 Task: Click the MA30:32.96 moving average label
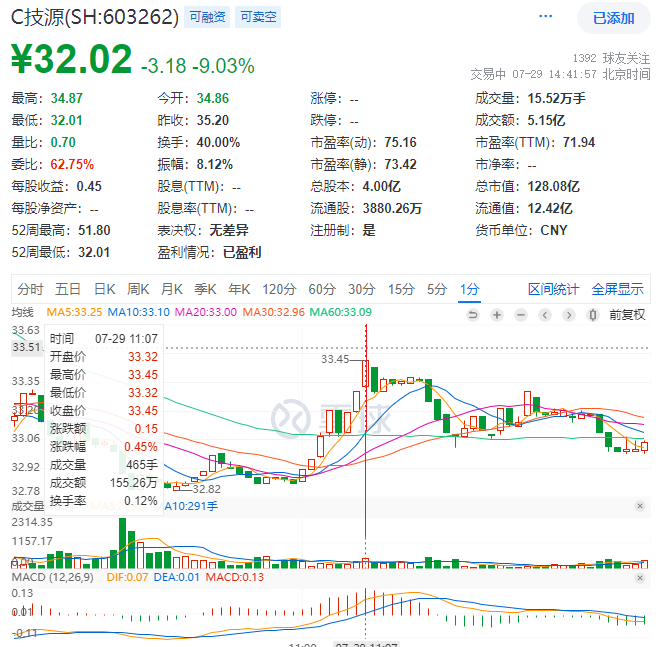click(x=273, y=312)
